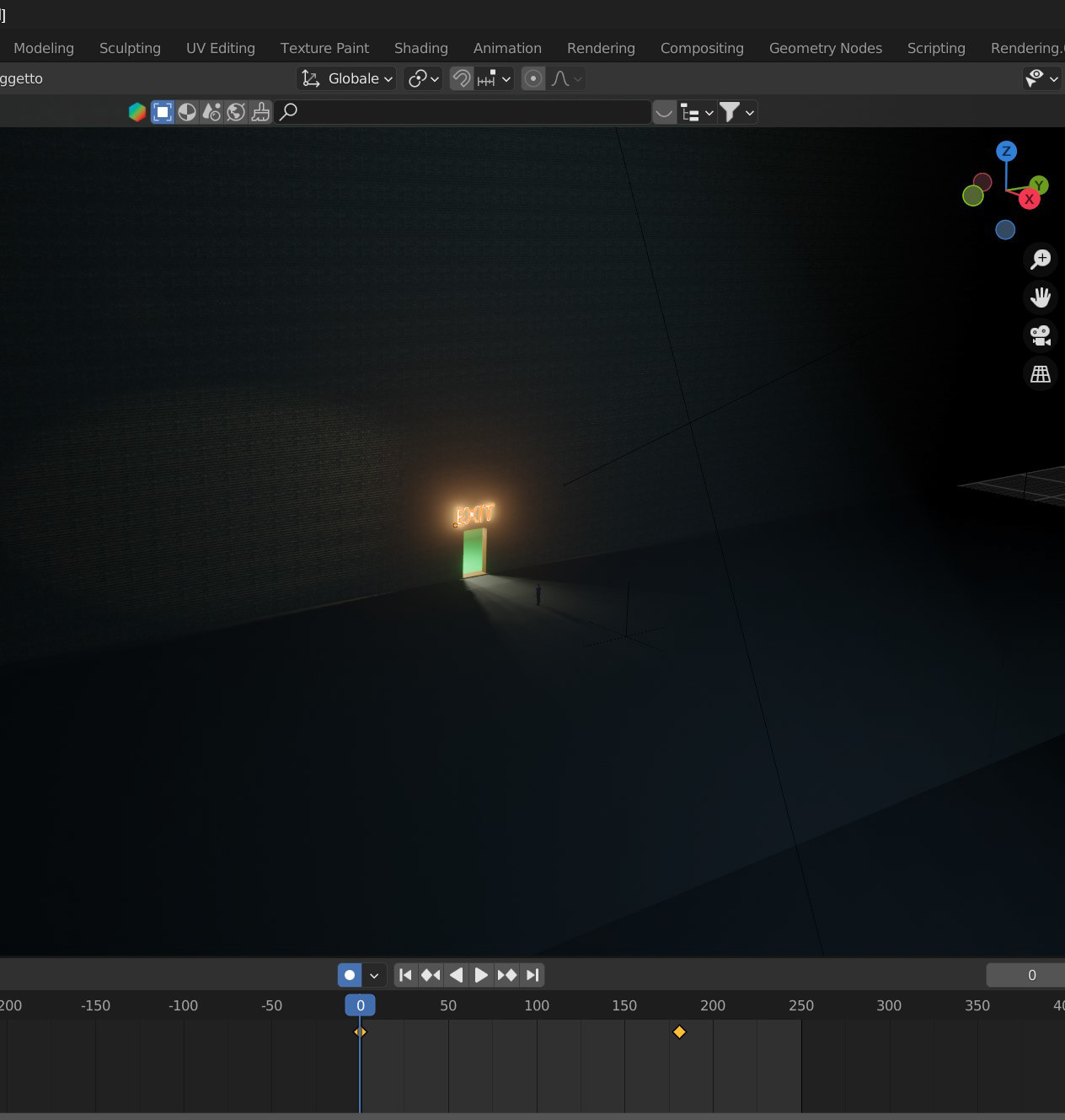Viewport: 1065px width, 1120px height.
Task: Jump to the timeline end
Action: click(x=532, y=975)
